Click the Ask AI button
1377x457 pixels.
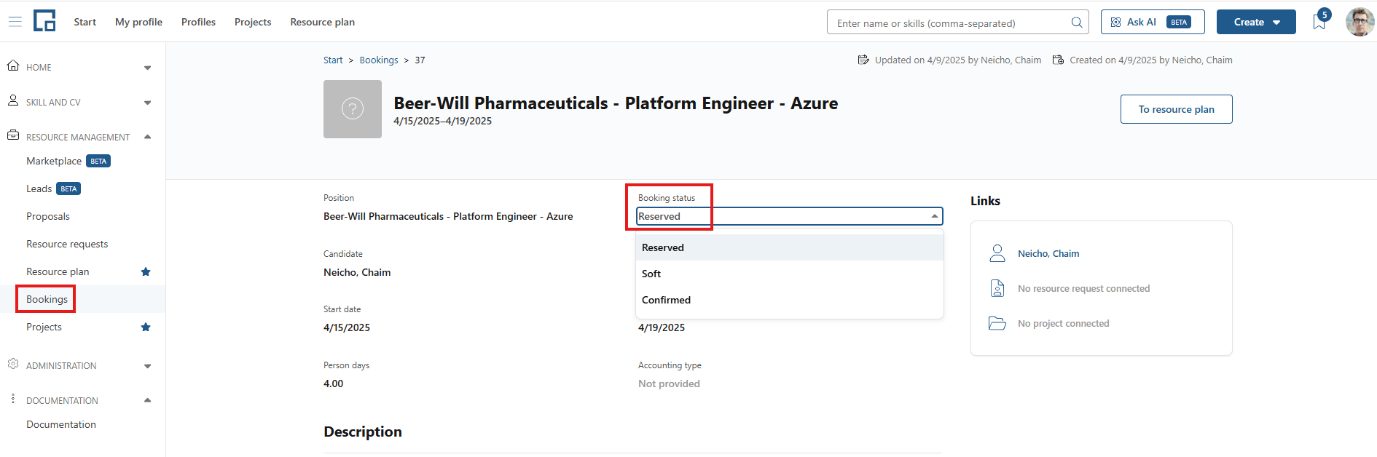(x=1152, y=22)
